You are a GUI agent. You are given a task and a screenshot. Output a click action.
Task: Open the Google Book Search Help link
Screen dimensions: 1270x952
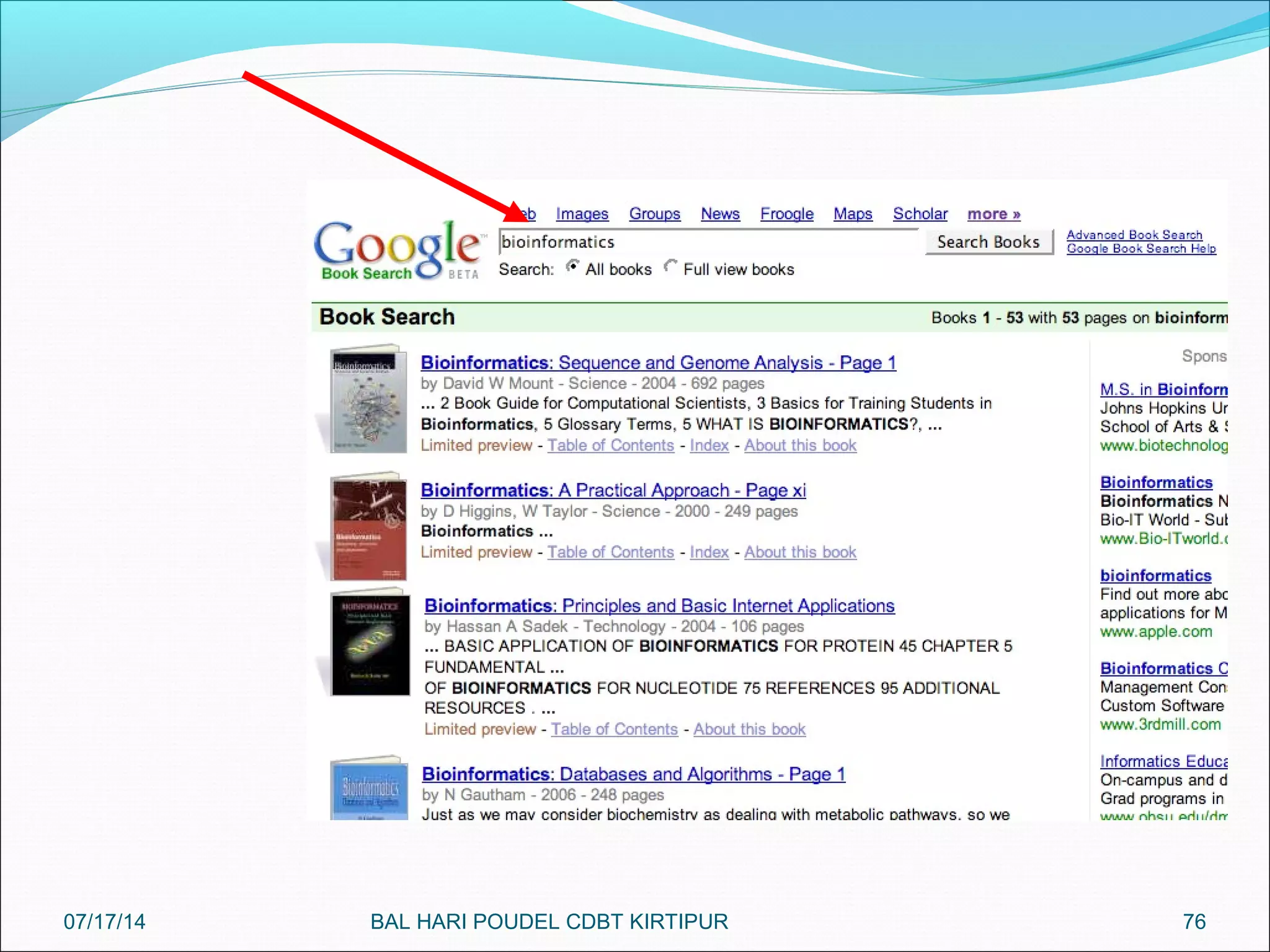[1141, 249]
